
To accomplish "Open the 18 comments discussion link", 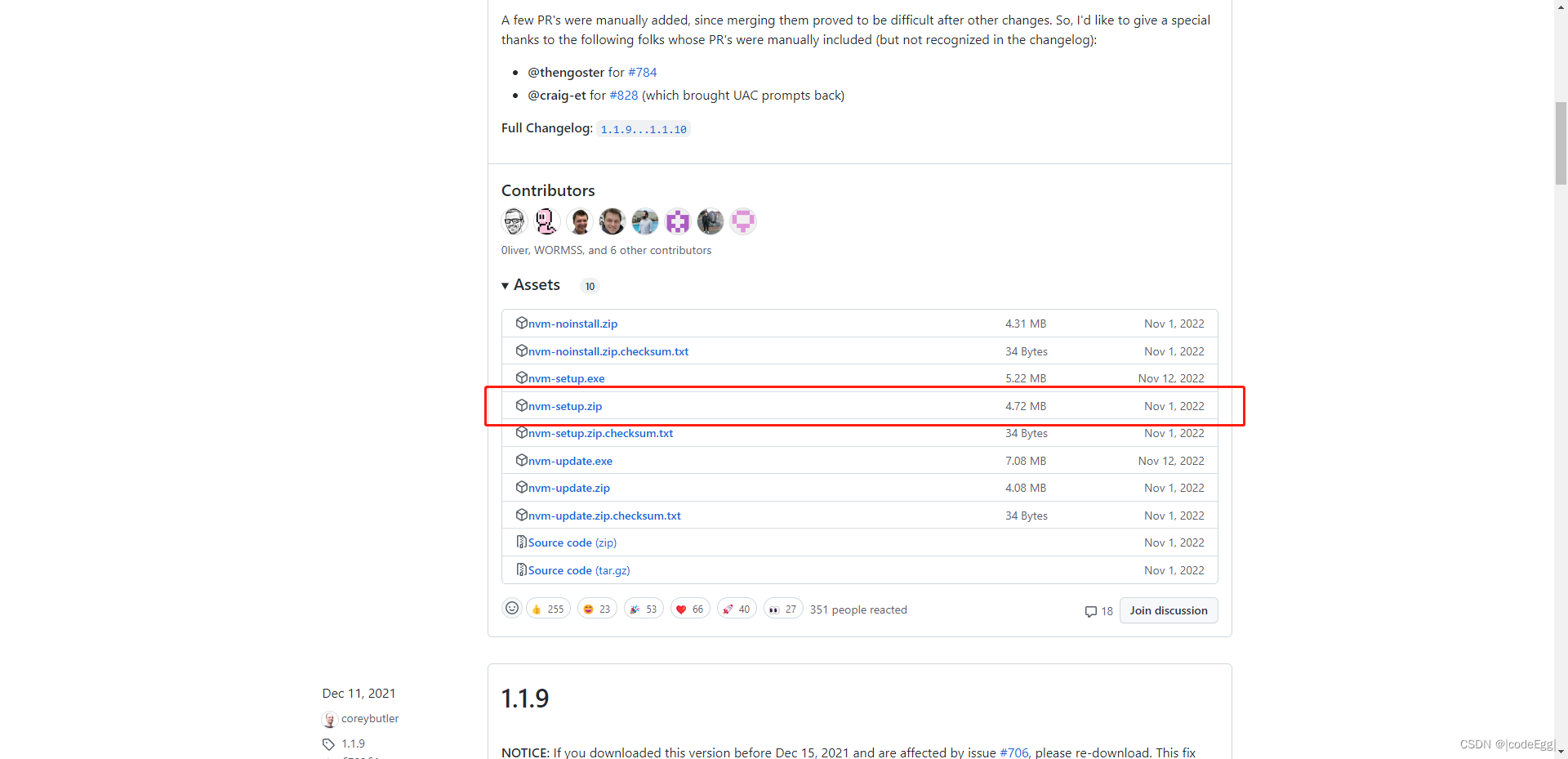I will pyautogui.click(x=1099, y=611).
